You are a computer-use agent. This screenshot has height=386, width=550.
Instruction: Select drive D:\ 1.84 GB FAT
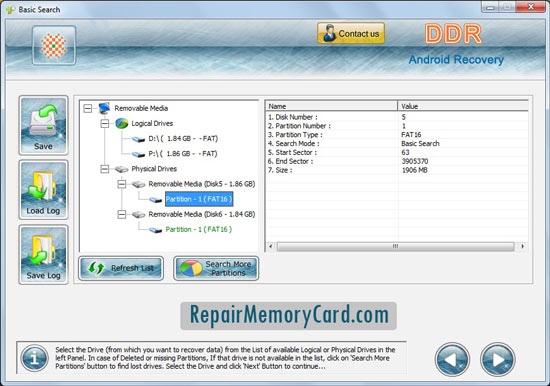[183, 139]
